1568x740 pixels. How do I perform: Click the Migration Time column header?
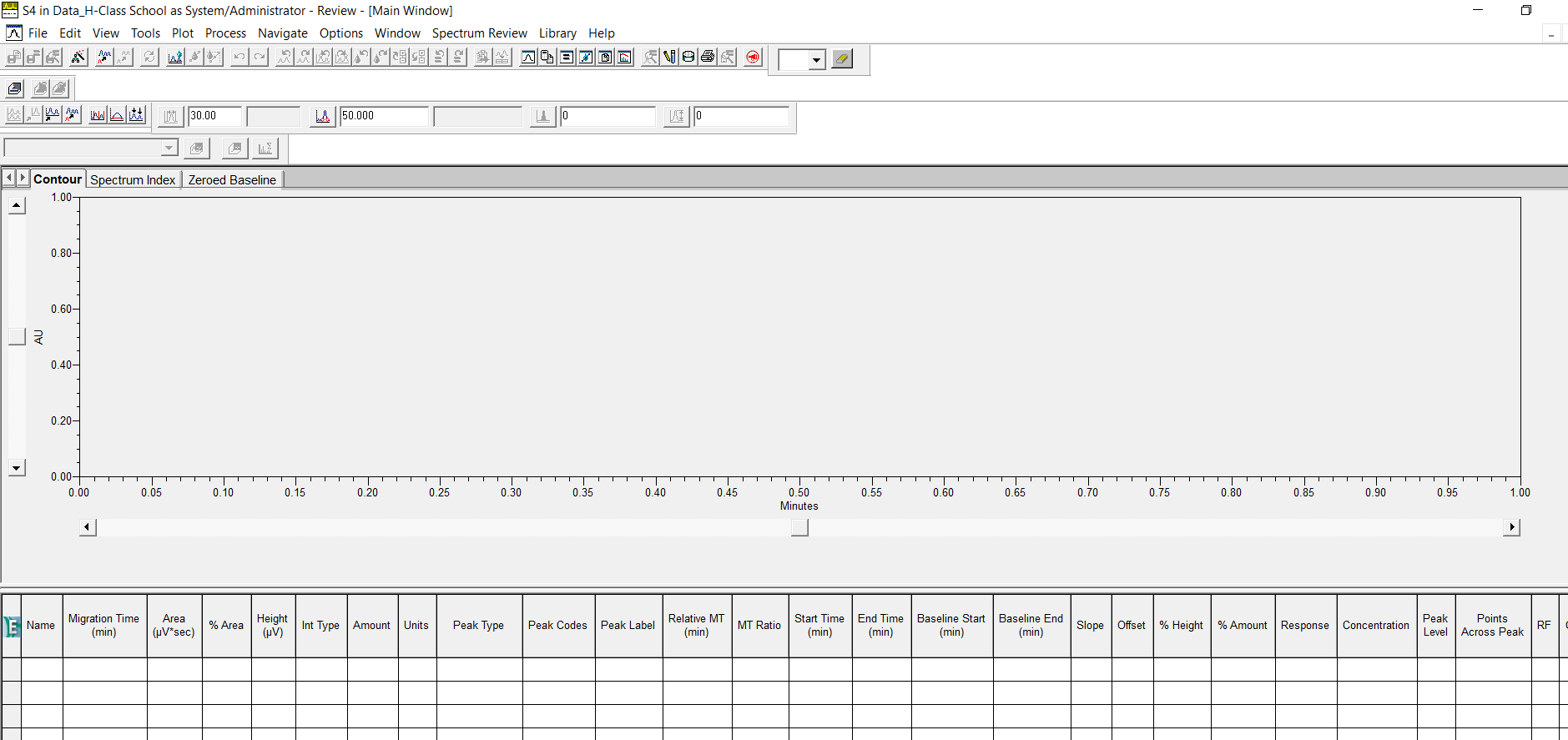104,625
